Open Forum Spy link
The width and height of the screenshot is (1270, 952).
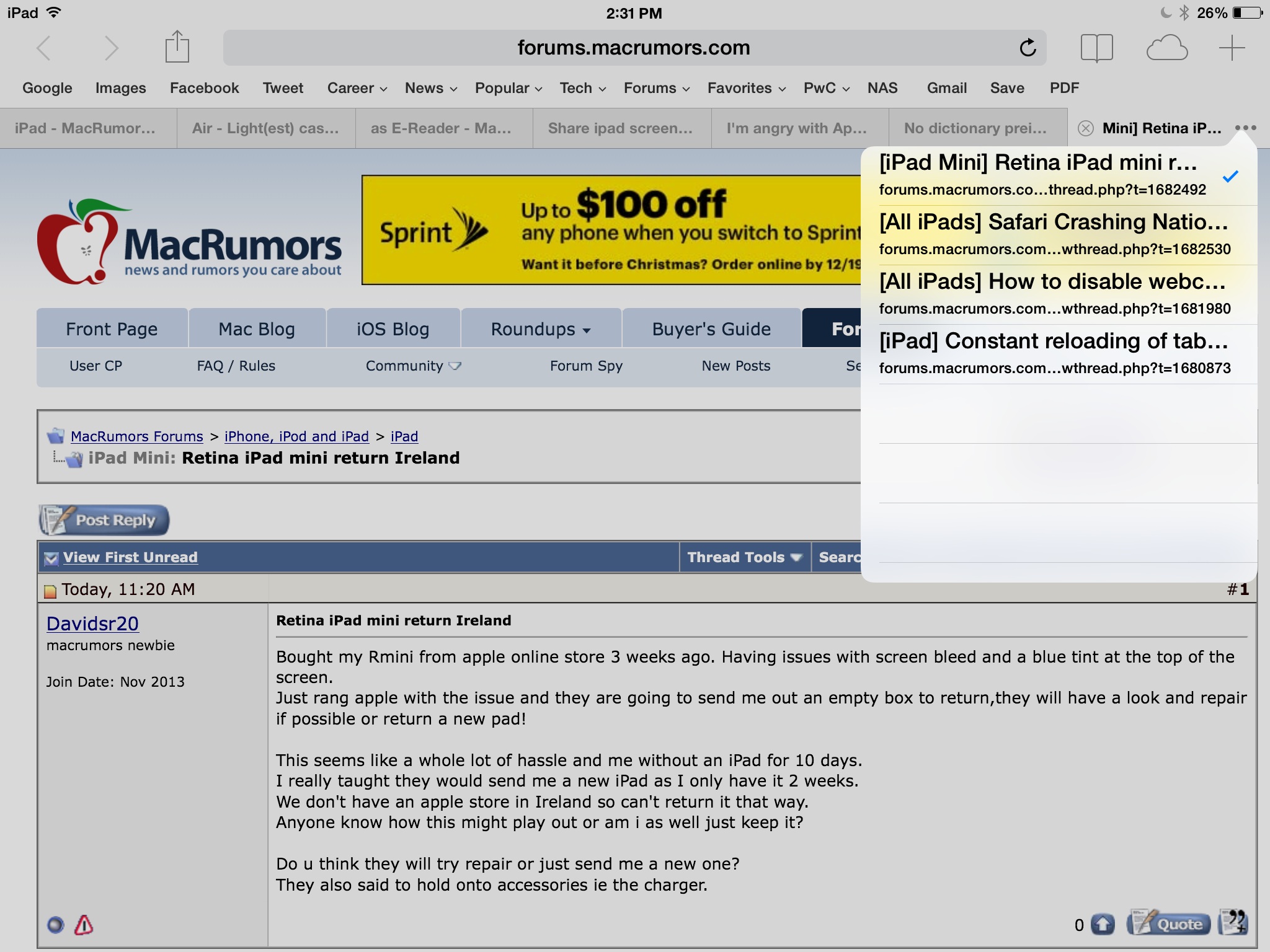pos(586,366)
